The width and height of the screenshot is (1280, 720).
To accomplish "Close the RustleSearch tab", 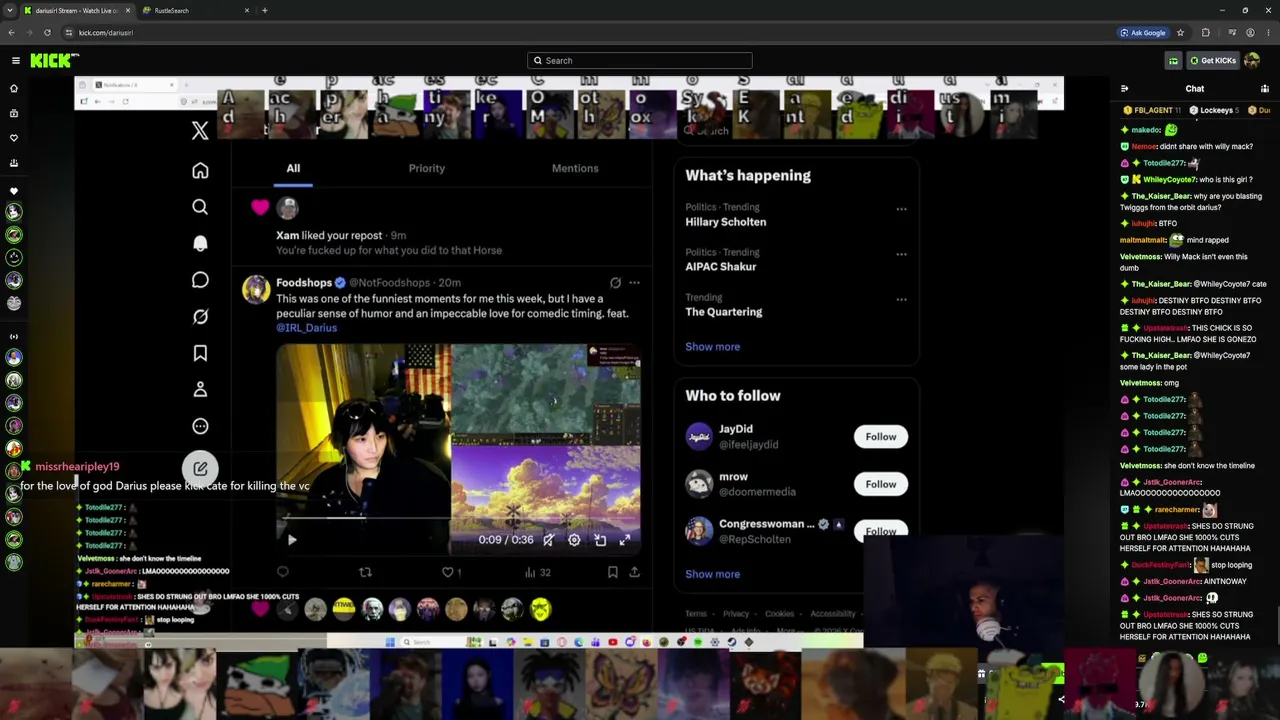I will [247, 10].
